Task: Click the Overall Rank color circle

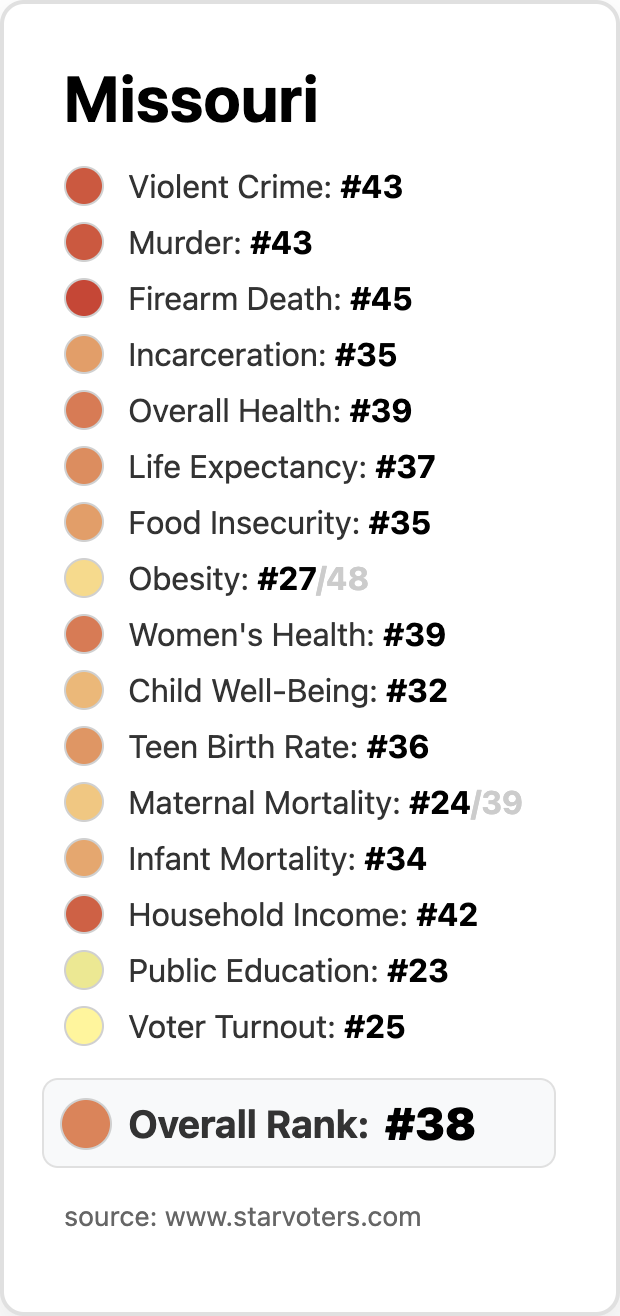Action: [85, 1123]
